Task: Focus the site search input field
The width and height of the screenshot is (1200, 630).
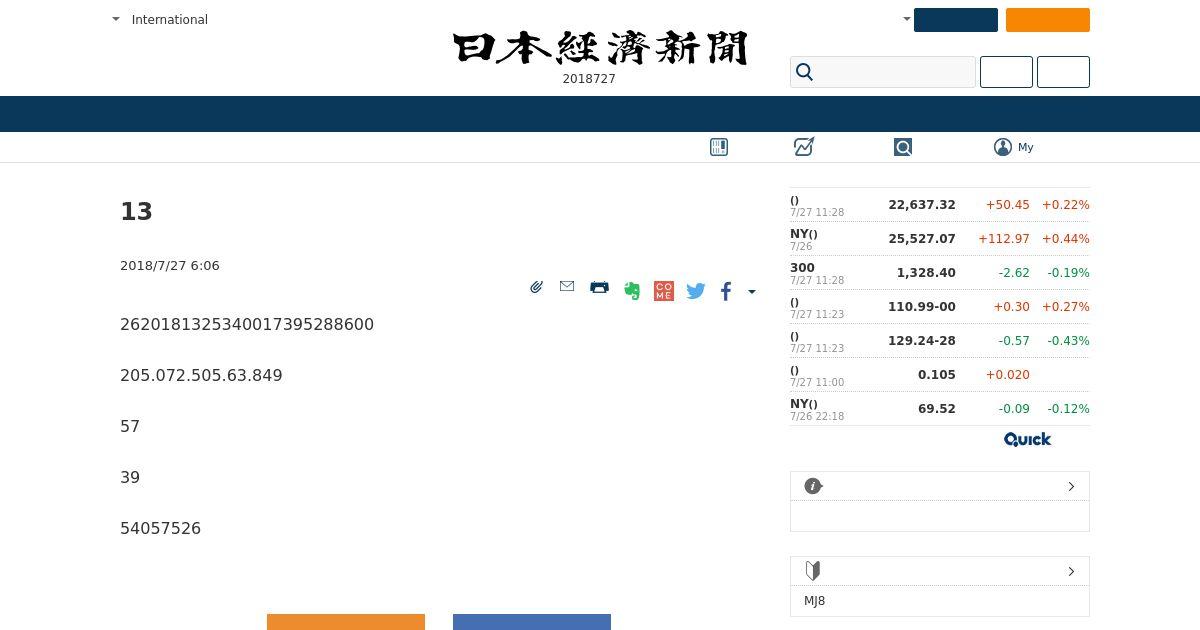Action: [883, 72]
